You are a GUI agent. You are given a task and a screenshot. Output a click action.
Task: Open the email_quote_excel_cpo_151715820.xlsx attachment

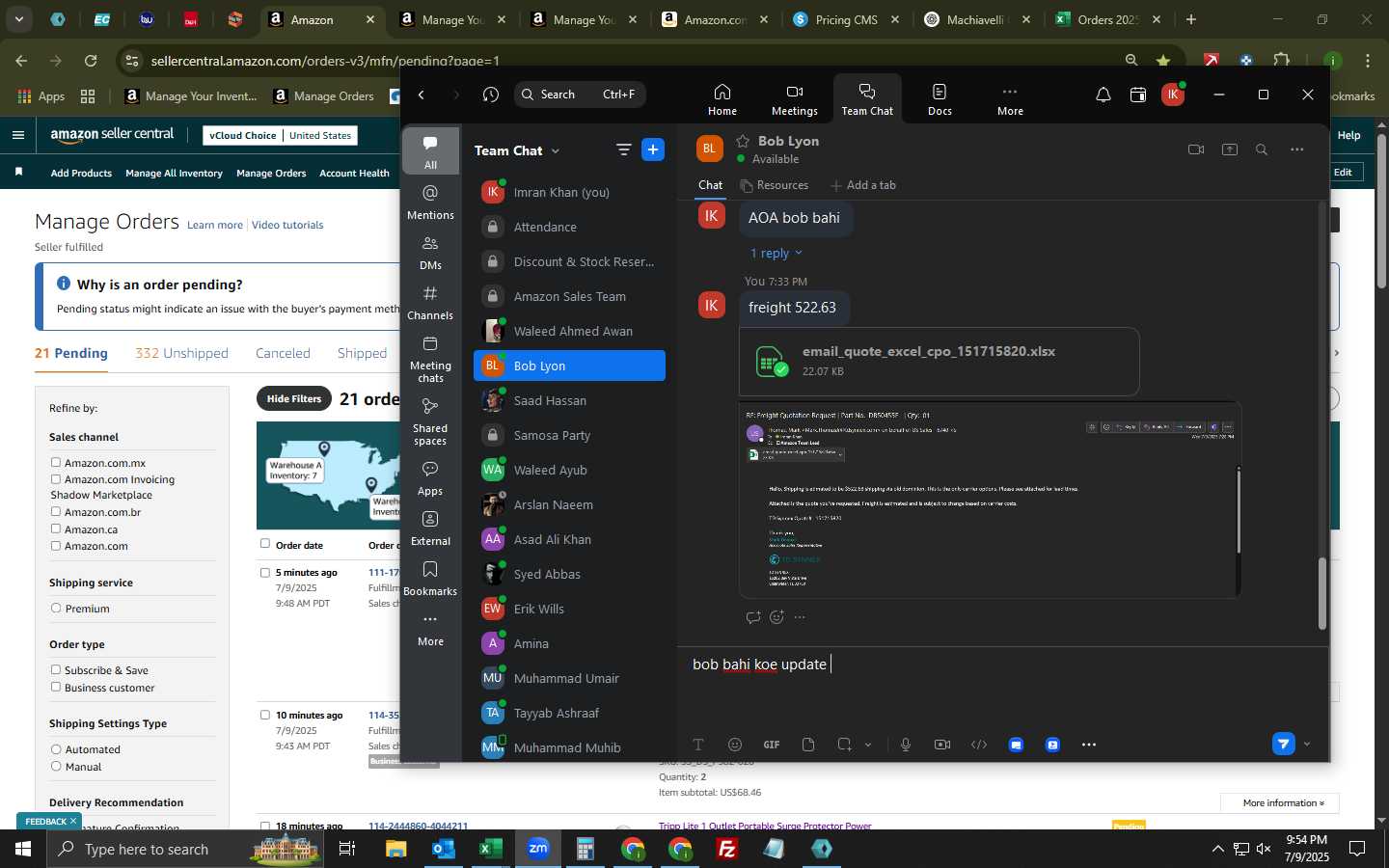pos(939,362)
